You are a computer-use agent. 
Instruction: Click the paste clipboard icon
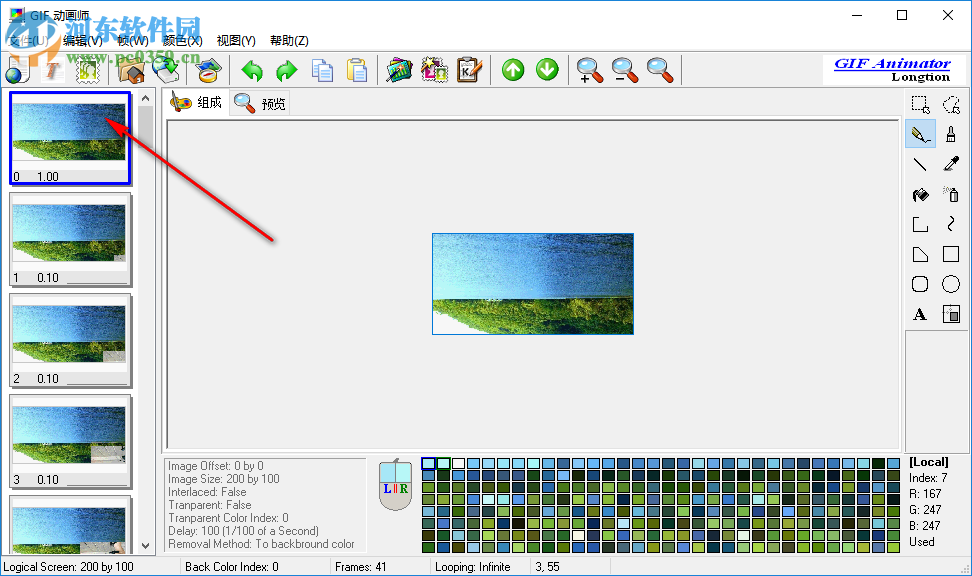click(x=356, y=70)
